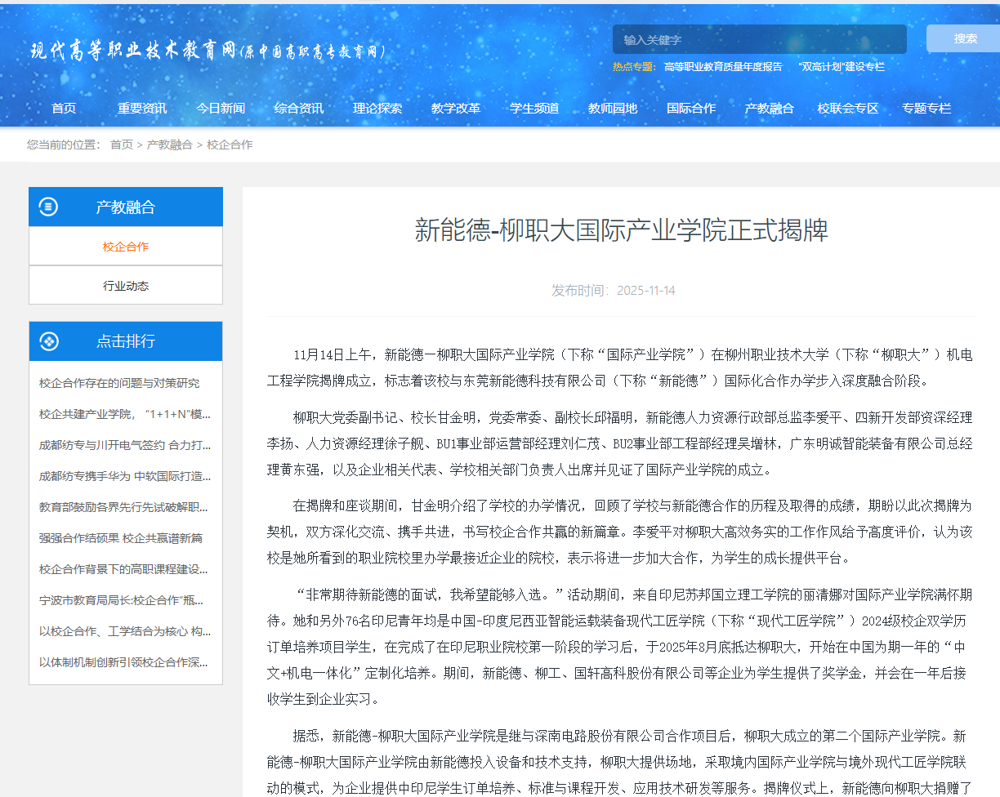The image size is (1000, 797).
Task: Click the 产教融合 sidebar header icon
Action: pos(48,207)
